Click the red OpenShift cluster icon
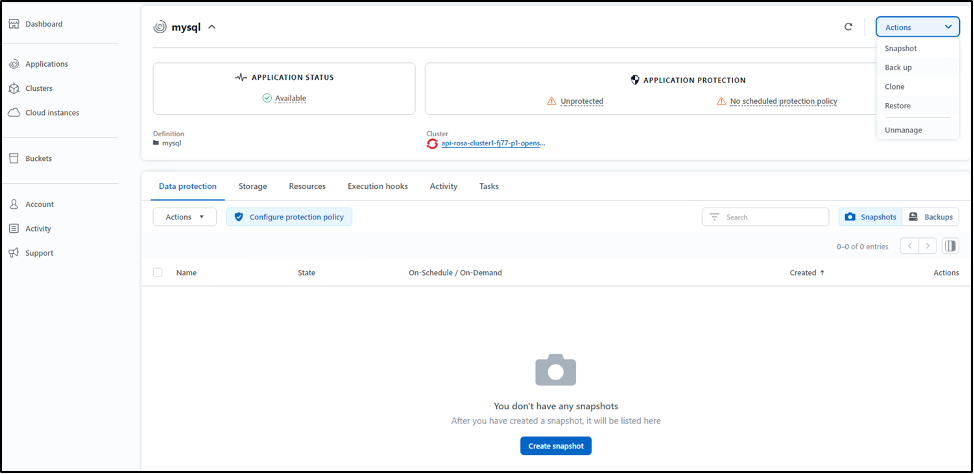 point(432,144)
